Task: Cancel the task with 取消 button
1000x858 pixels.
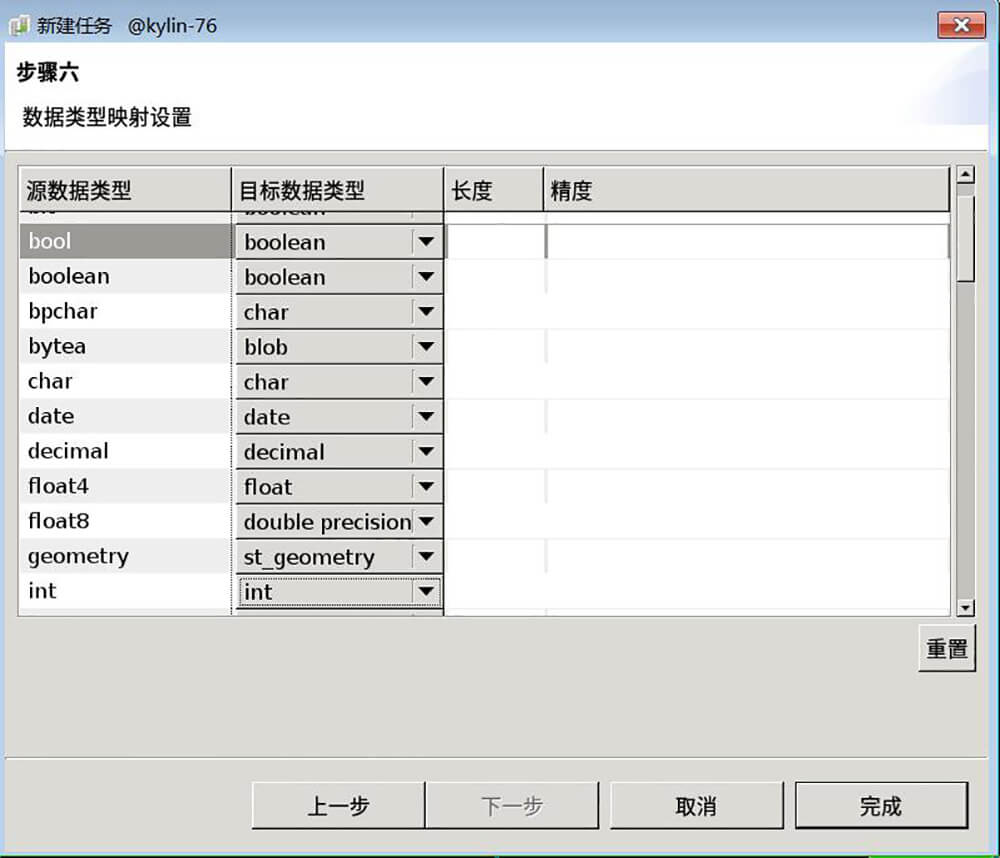Action: pos(696,806)
